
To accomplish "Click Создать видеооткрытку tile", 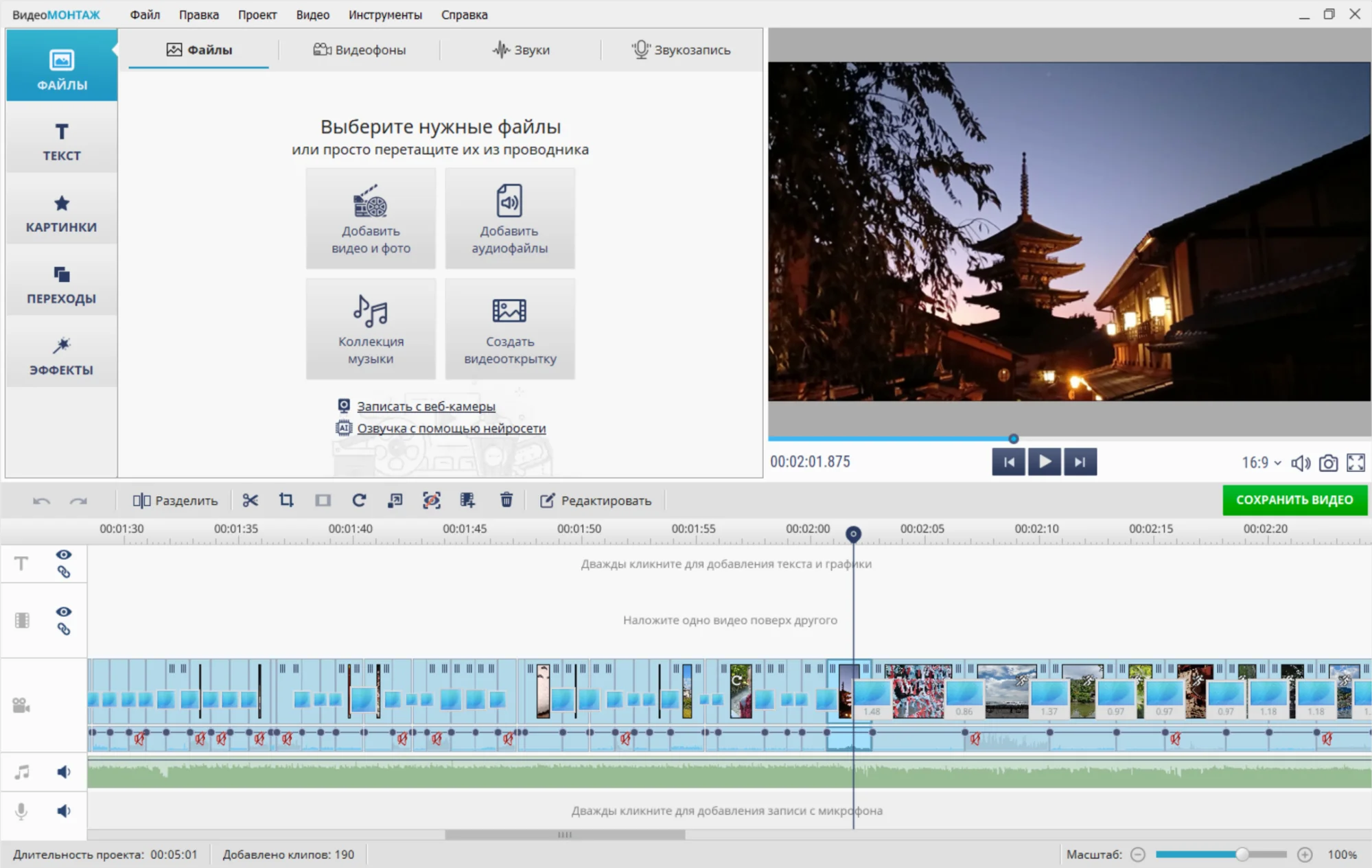I will (x=509, y=329).
